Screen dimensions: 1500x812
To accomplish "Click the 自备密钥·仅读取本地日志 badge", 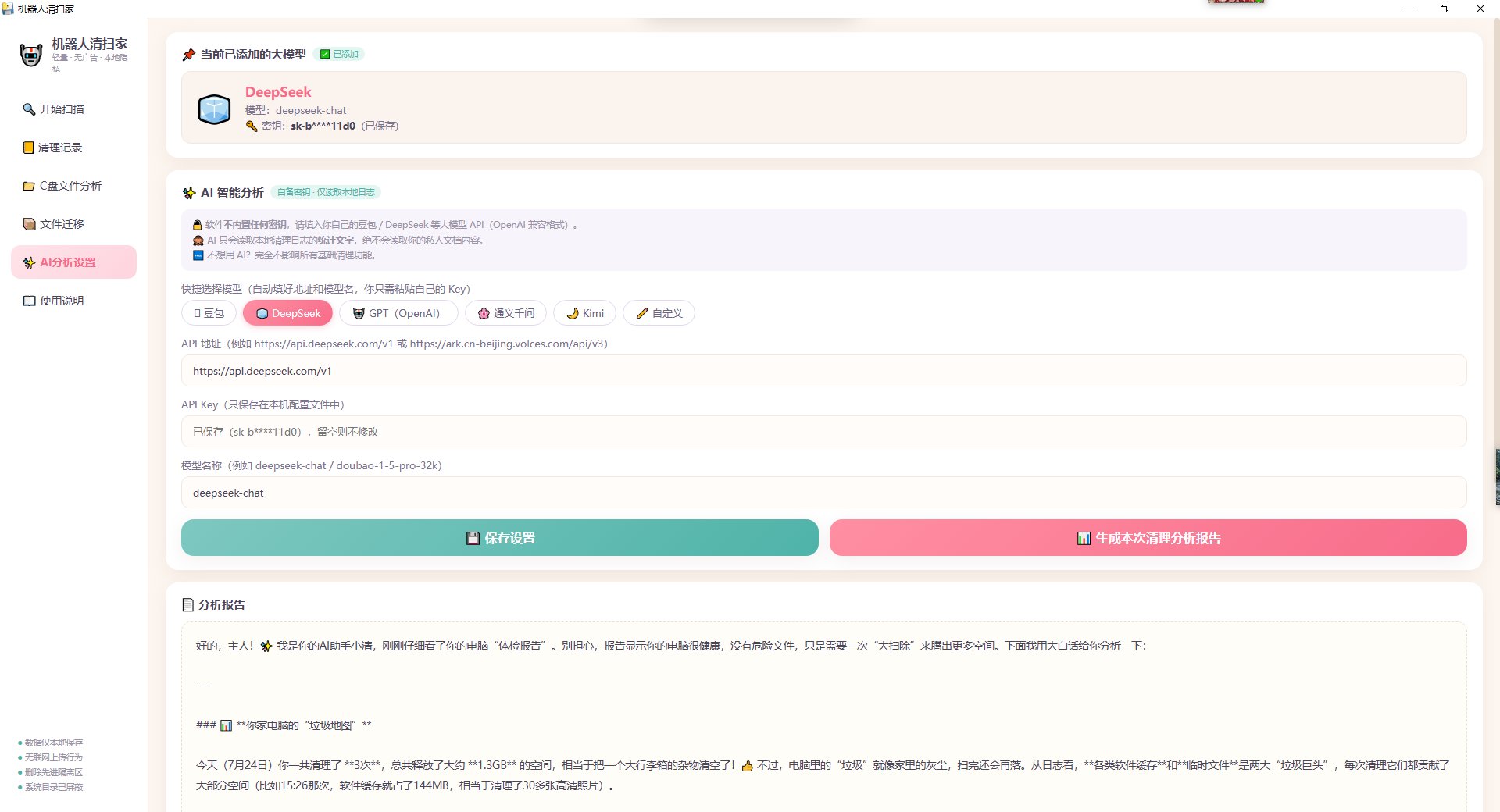I will (326, 193).
